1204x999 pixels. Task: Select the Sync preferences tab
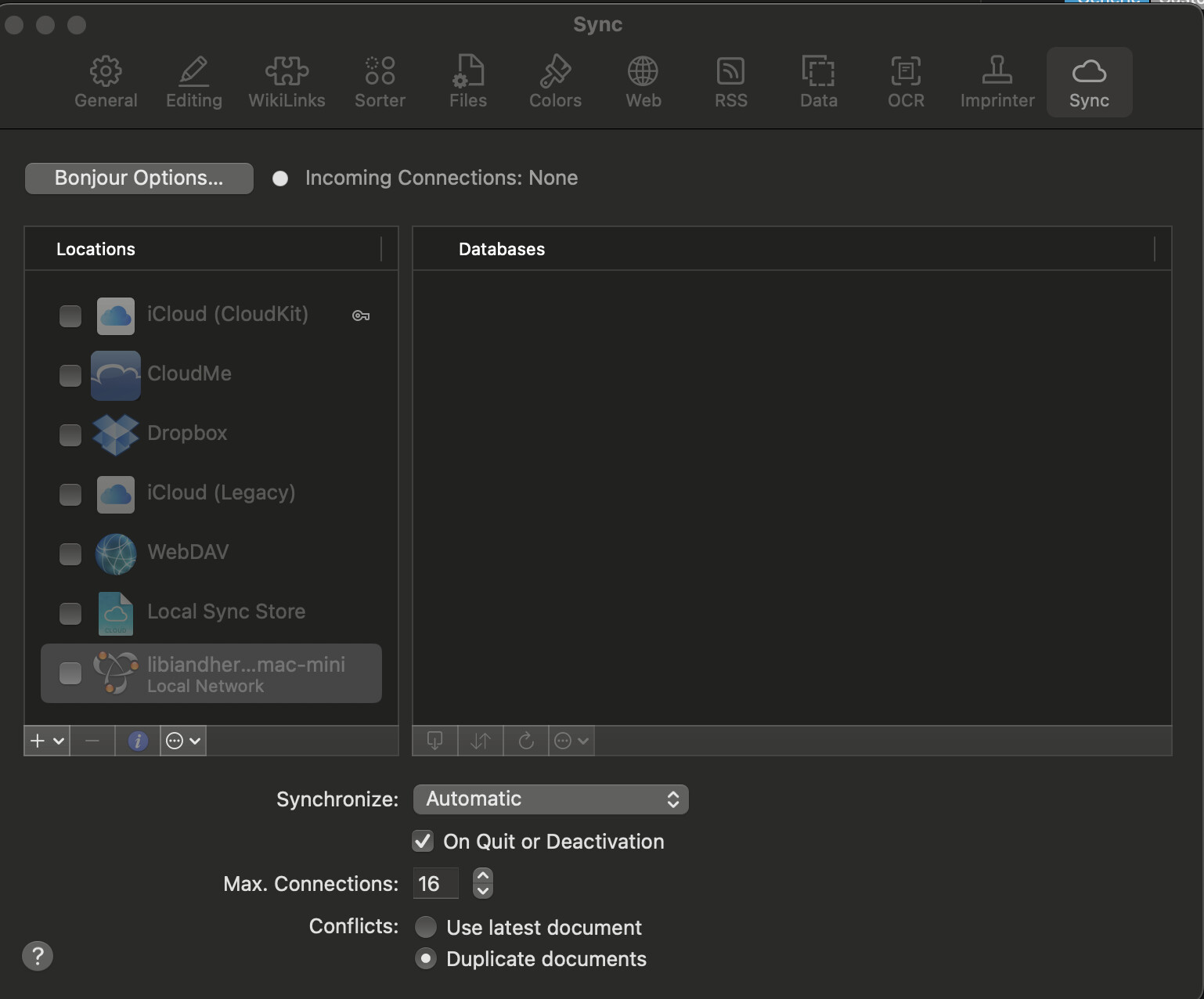[1089, 82]
